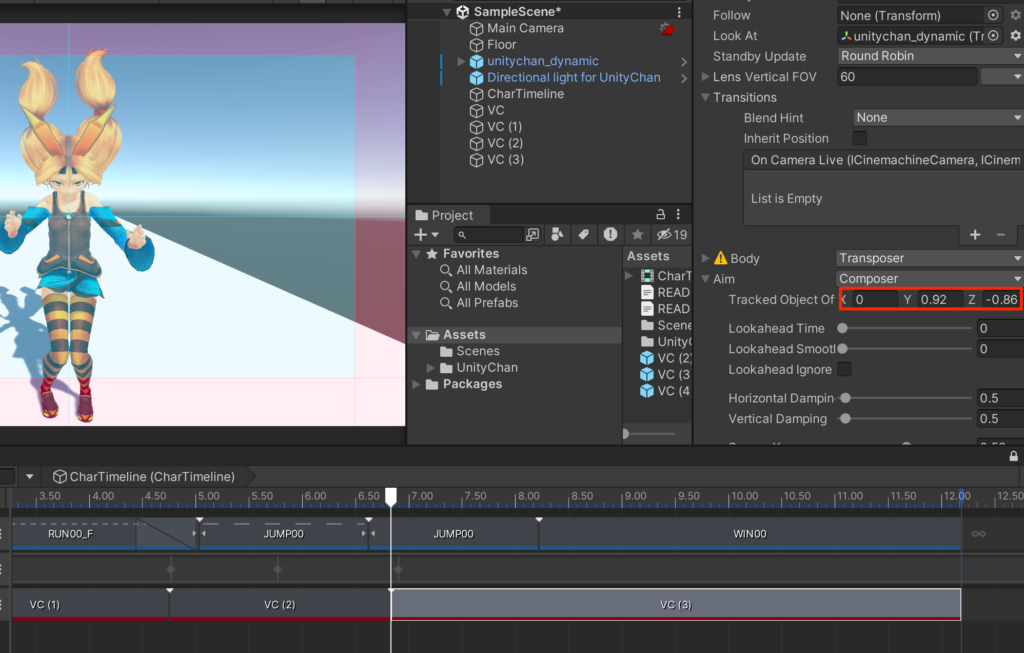Screen dimensions: 1024x653
Task: Click the Lens Vertical FOV value field
Action: [907, 76]
